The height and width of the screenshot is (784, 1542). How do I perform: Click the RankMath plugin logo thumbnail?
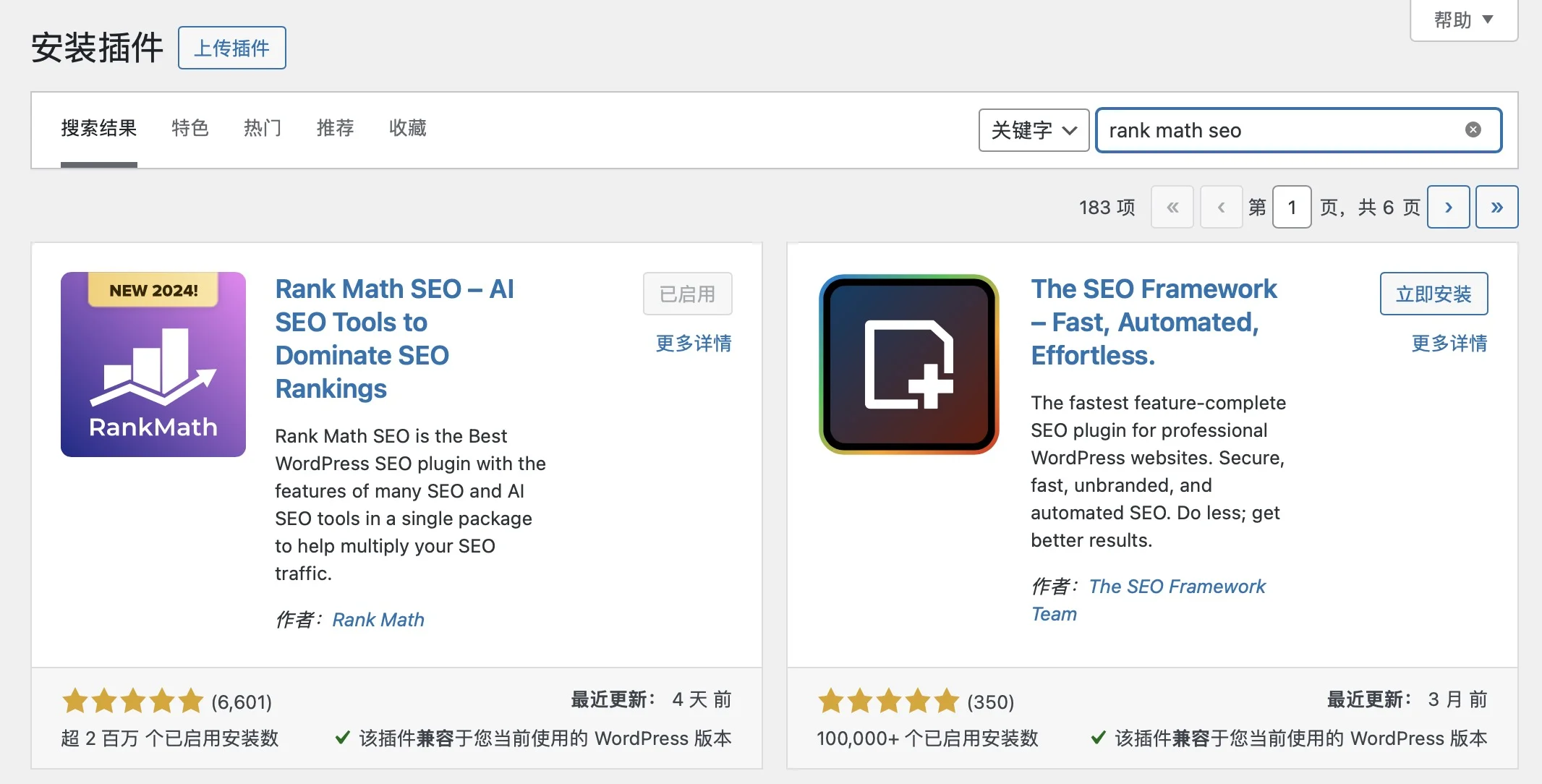point(153,365)
